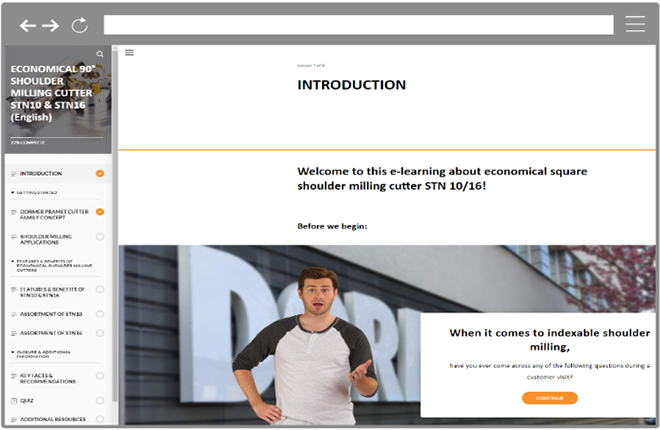Open the Introduction lesson in the sidebar
660x430 pixels.
58,173
